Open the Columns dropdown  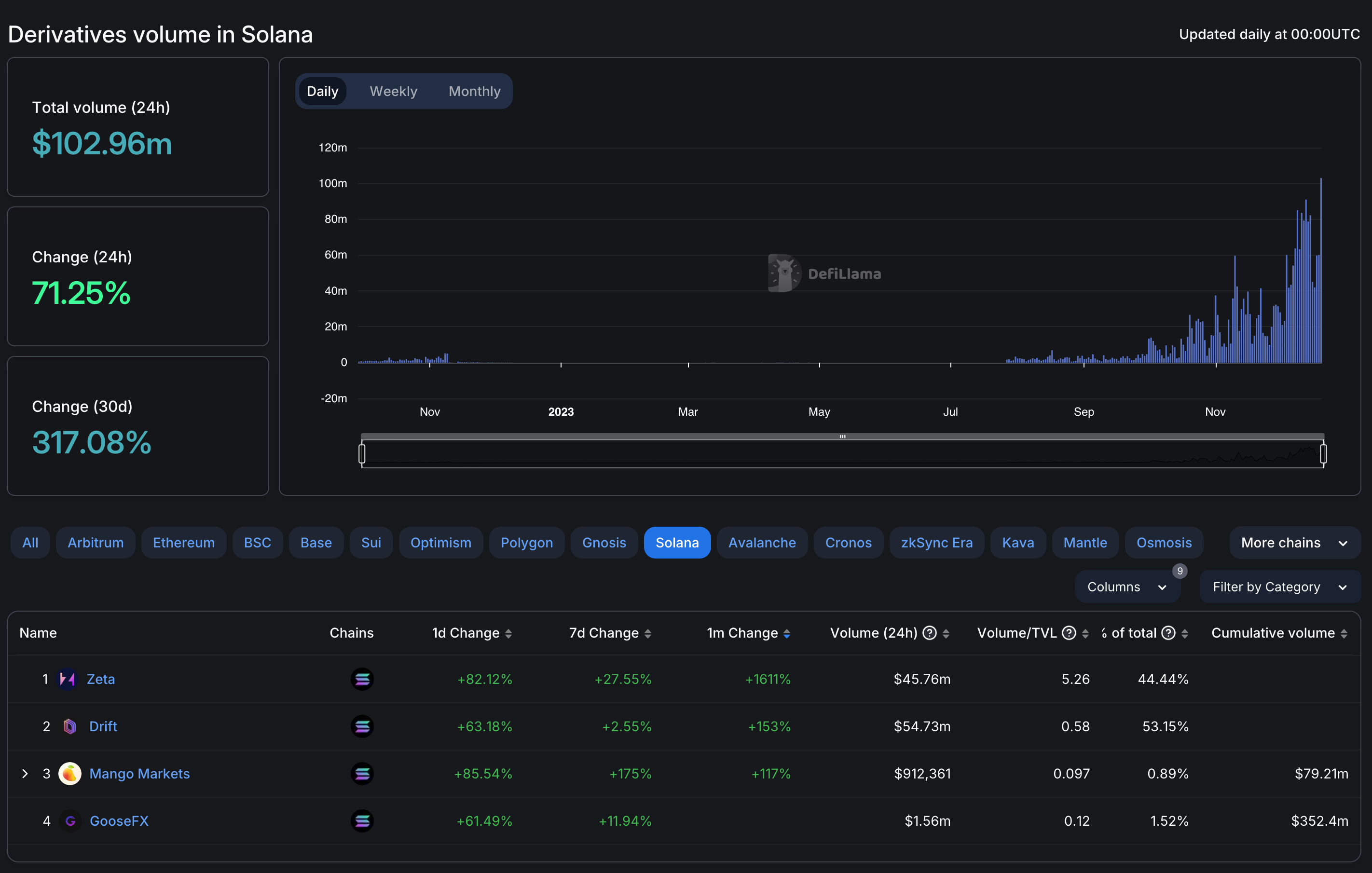click(1126, 587)
